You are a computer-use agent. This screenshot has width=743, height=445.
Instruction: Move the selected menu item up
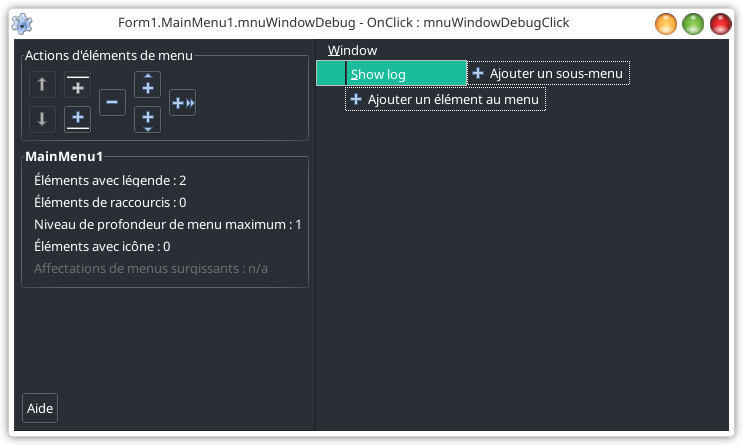pos(42,86)
